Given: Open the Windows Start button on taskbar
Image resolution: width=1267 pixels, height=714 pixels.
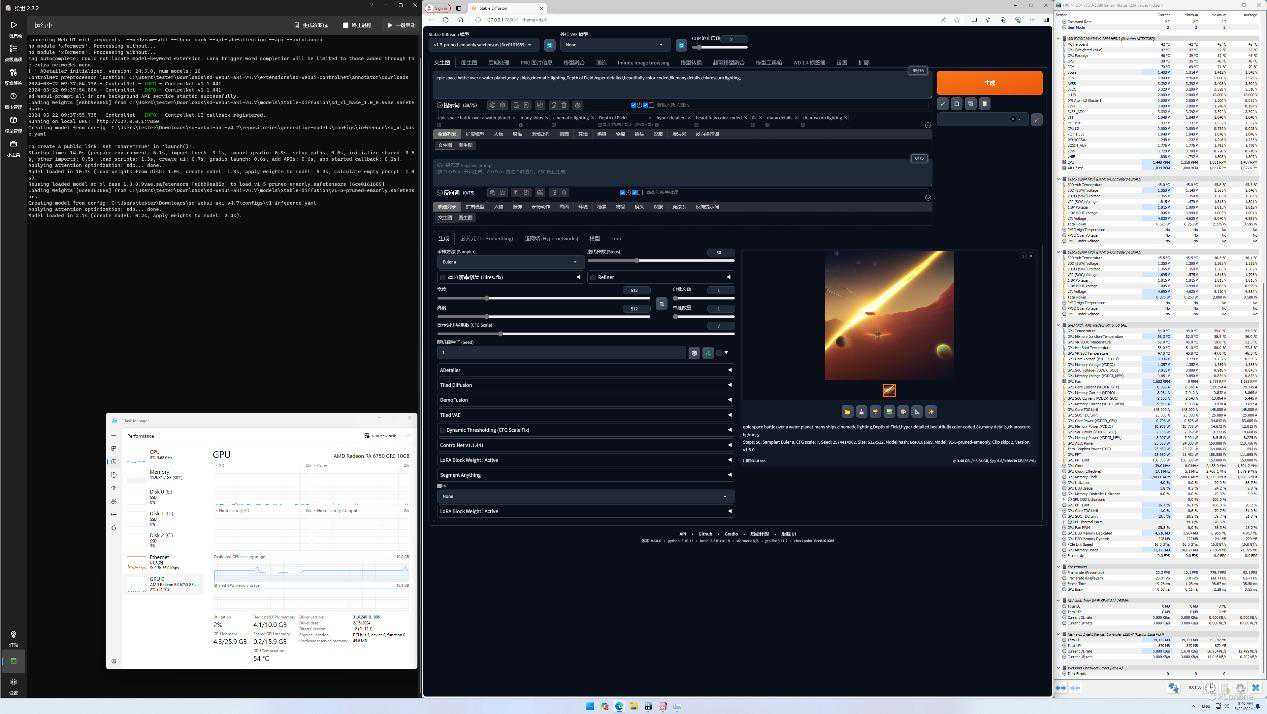Looking at the screenshot, I should coord(590,706).
